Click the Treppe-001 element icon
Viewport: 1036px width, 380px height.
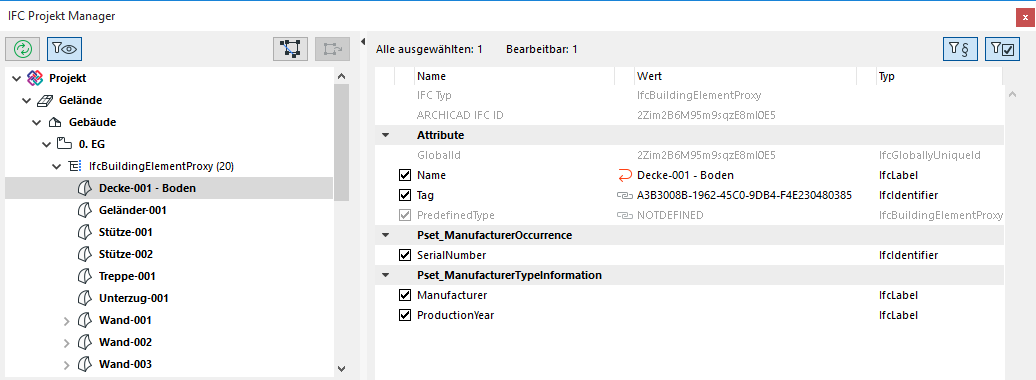click(x=84, y=276)
